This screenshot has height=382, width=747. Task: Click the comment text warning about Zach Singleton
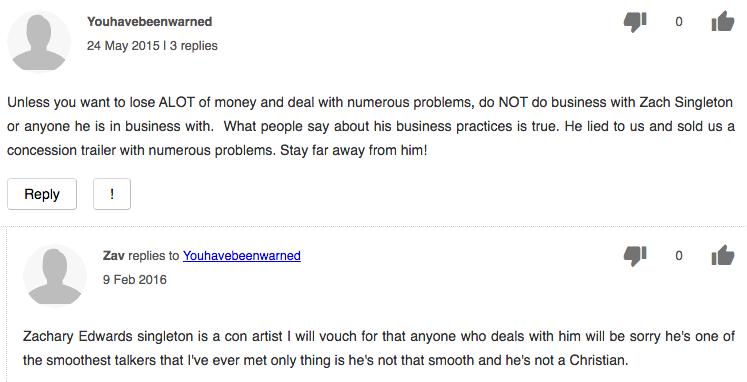(371, 126)
